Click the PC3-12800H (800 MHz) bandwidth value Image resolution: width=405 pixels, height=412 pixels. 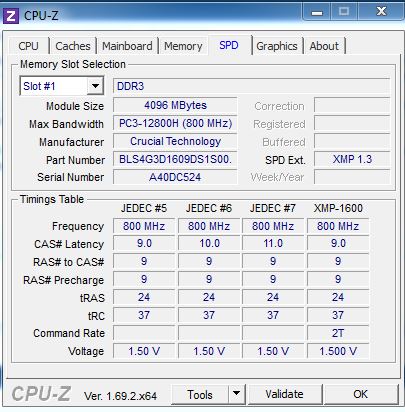tap(175, 123)
